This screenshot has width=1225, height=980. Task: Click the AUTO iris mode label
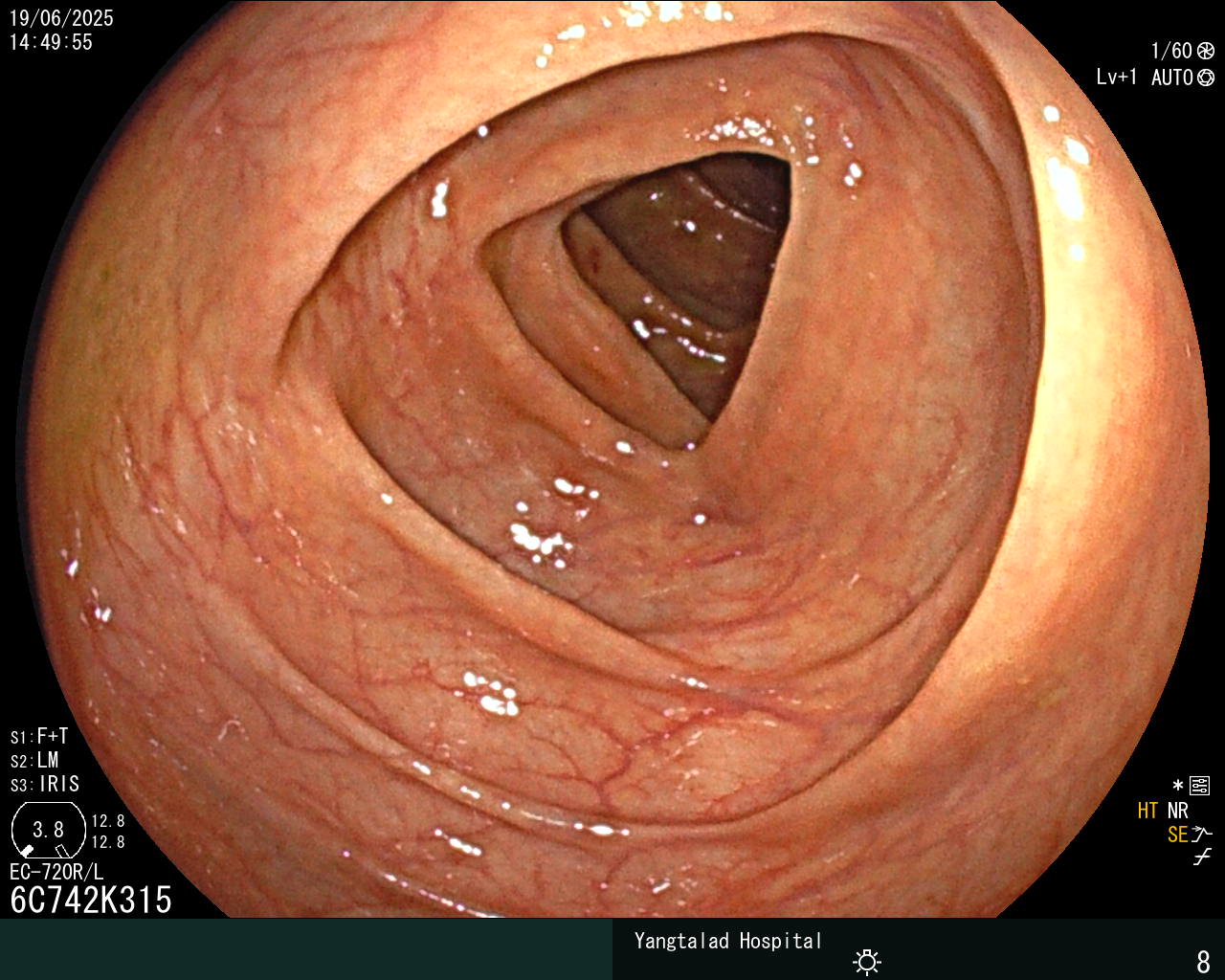point(1172,78)
